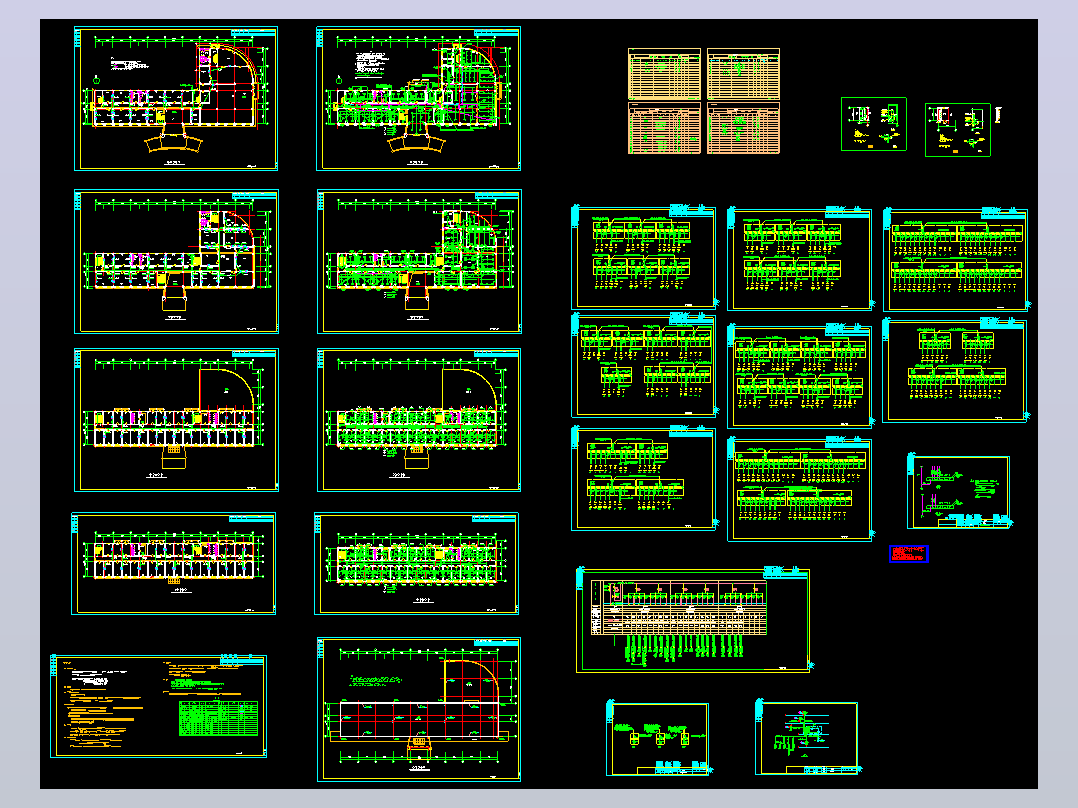Select the middle-right system diagram sheet
Viewport: 1078px width, 808px height.
[x=955, y=370]
